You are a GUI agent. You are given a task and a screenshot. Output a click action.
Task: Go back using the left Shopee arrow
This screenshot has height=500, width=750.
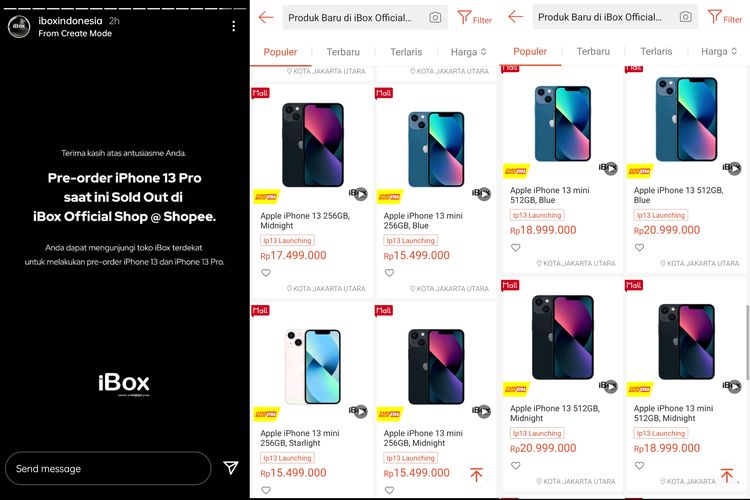[266, 18]
